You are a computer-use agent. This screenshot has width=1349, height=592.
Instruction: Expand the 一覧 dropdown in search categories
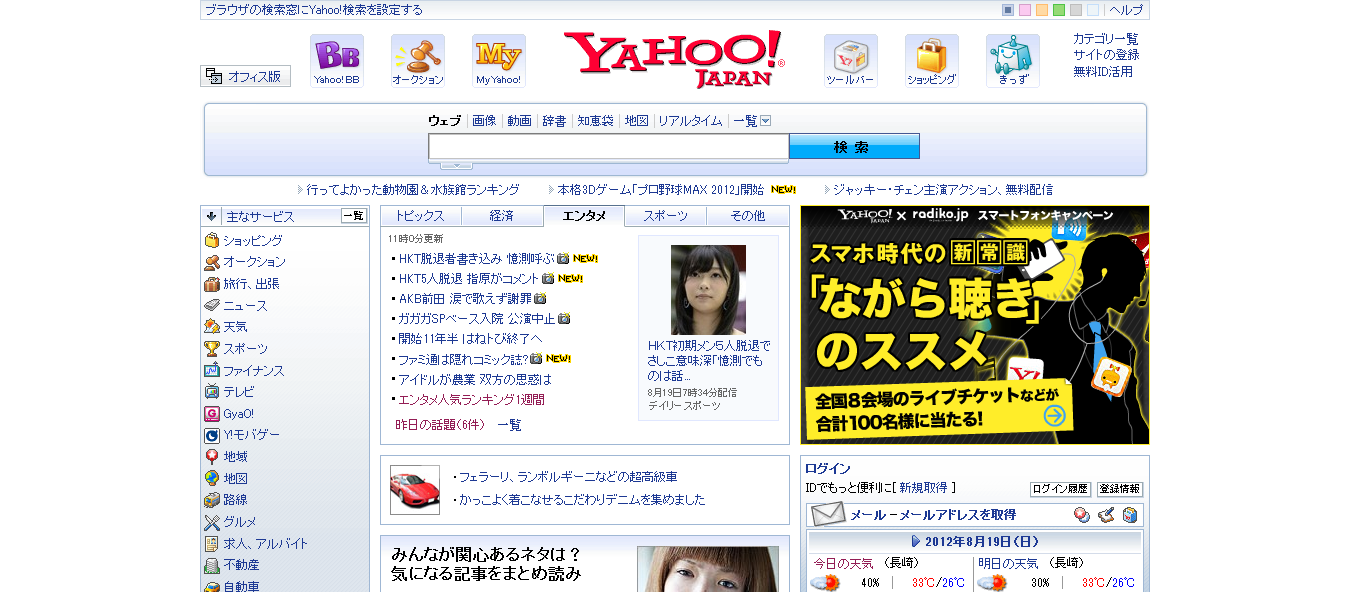pos(765,121)
